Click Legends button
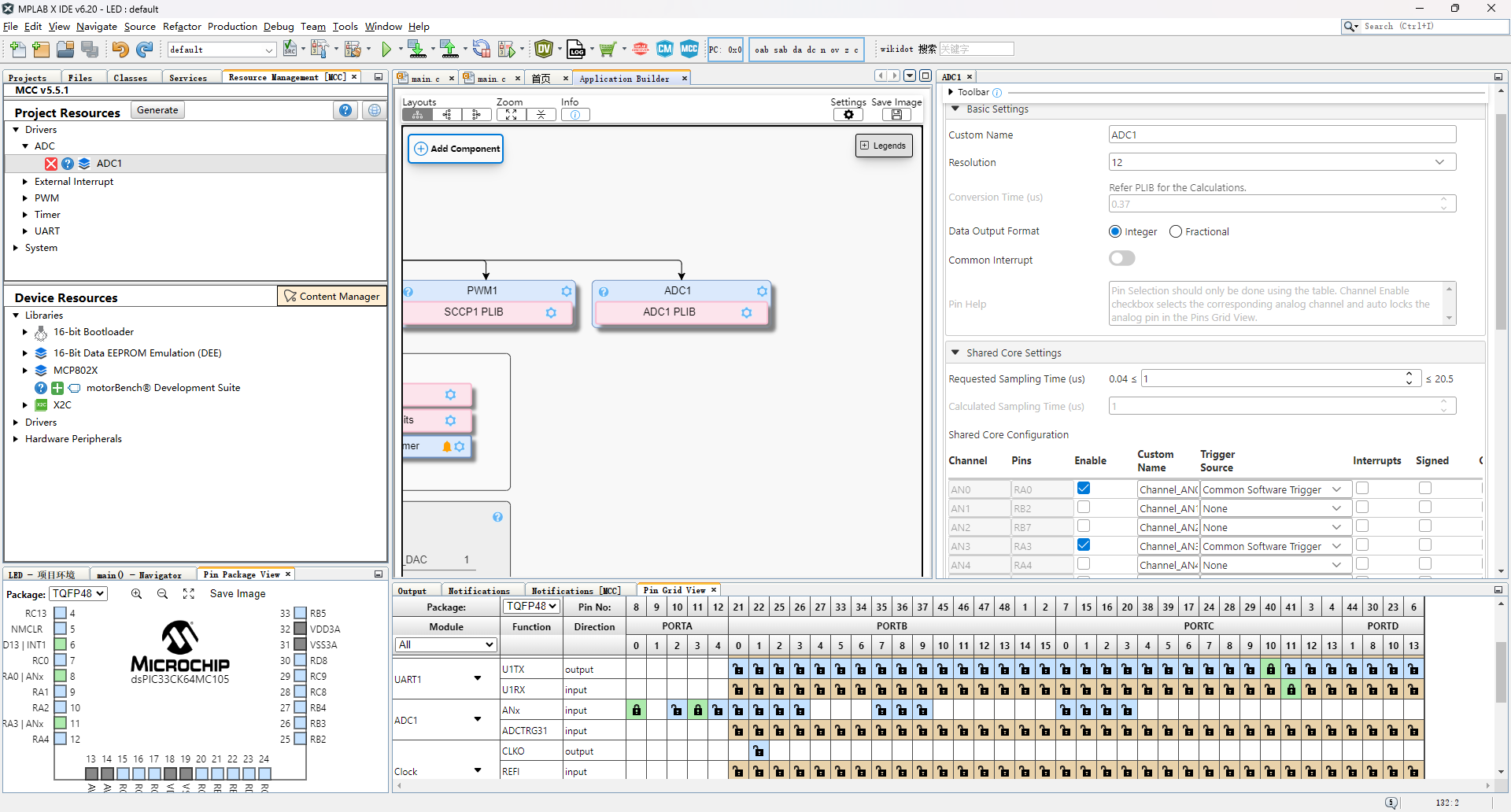Image resolution: width=1511 pixels, height=812 pixels. [884, 146]
